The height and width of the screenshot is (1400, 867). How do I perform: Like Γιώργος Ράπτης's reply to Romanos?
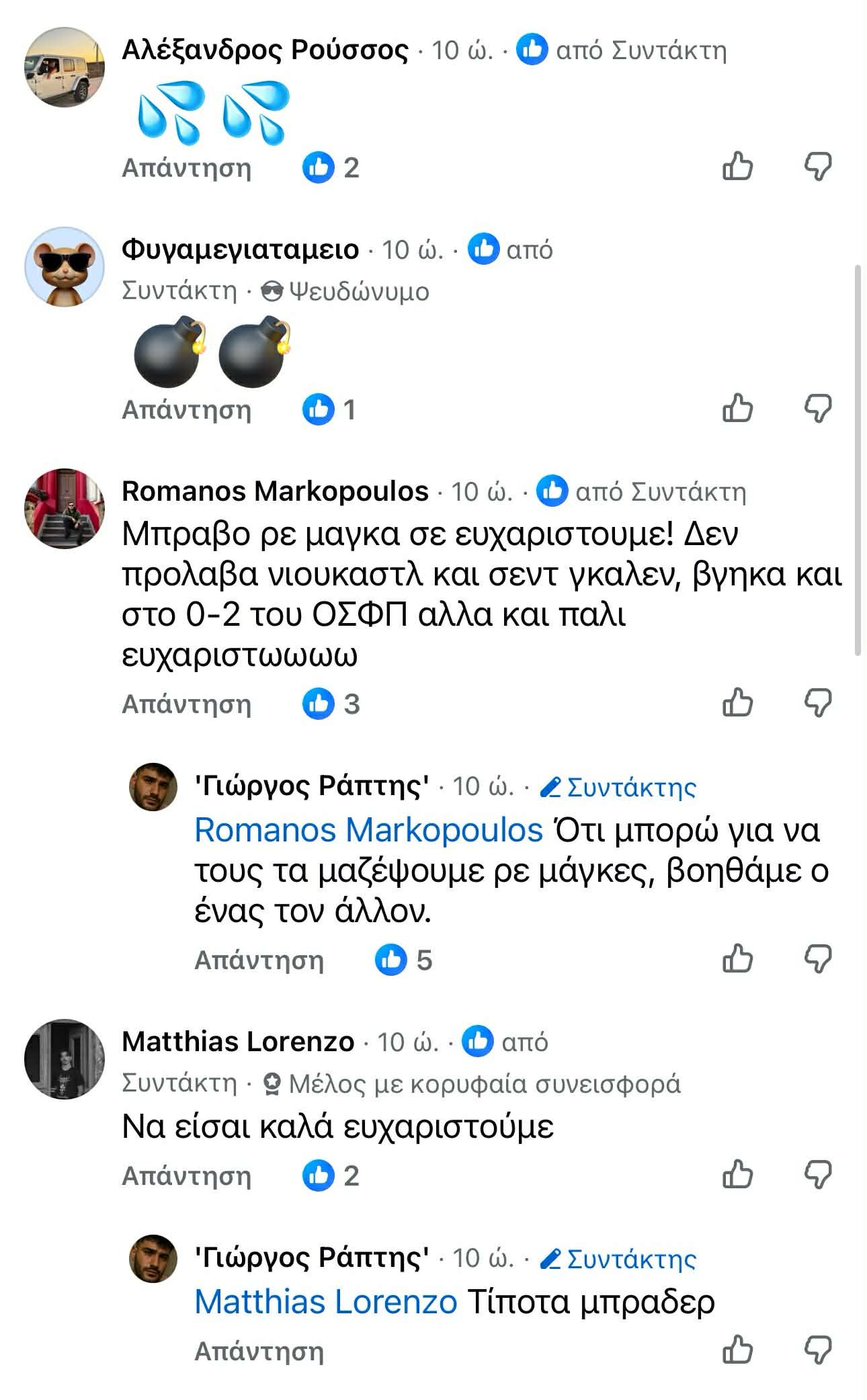tap(737, 958)
